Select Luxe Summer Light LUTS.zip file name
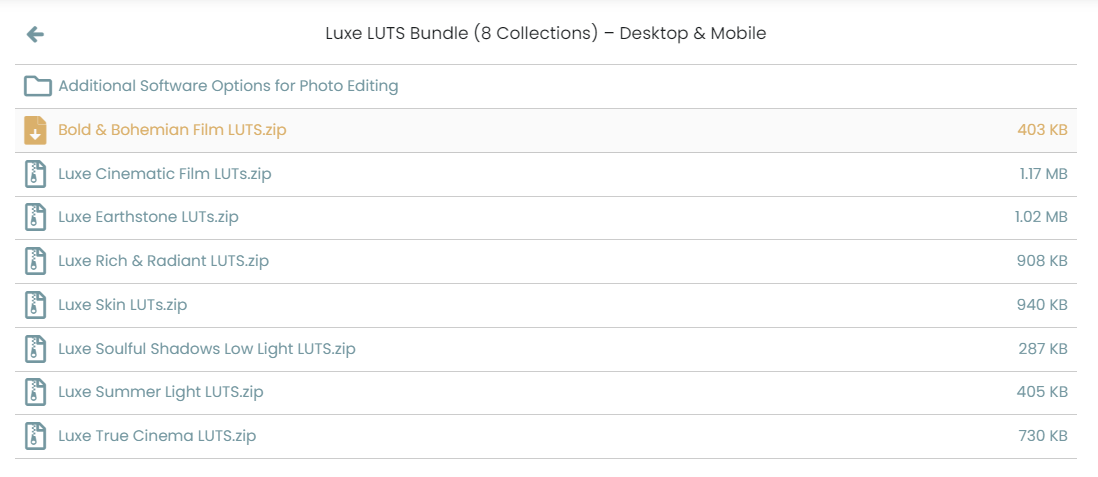This screenshot has width=1098, height=477. [x=161, y=392]
